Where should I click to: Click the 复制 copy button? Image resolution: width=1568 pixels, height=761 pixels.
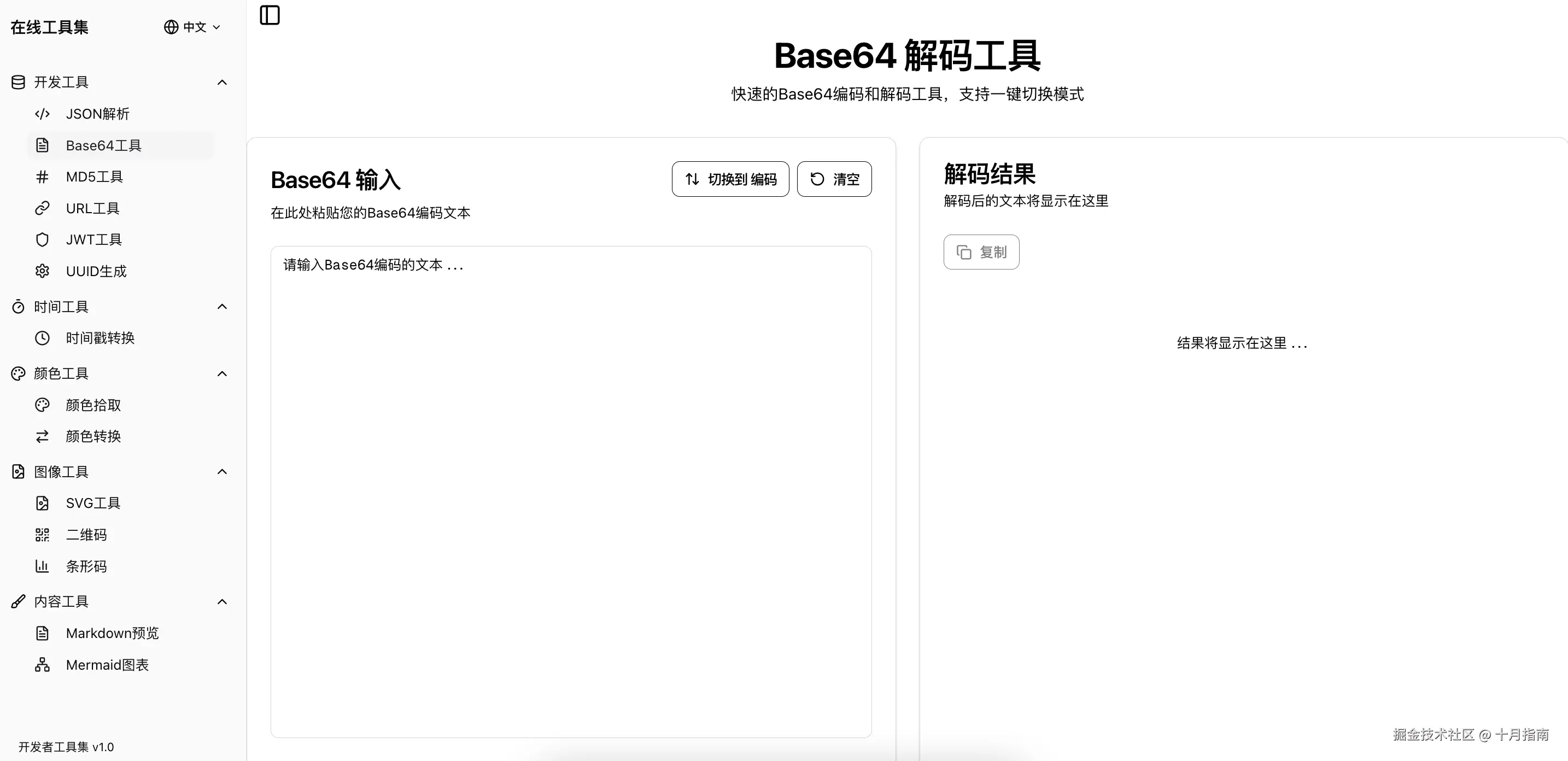(981, 252)
